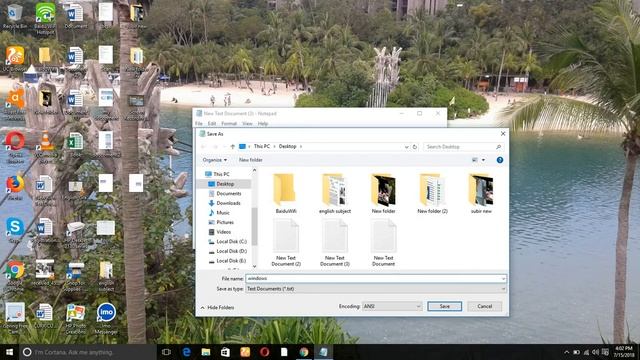Go back using the Save As back arrow

[x=203, y=147]
